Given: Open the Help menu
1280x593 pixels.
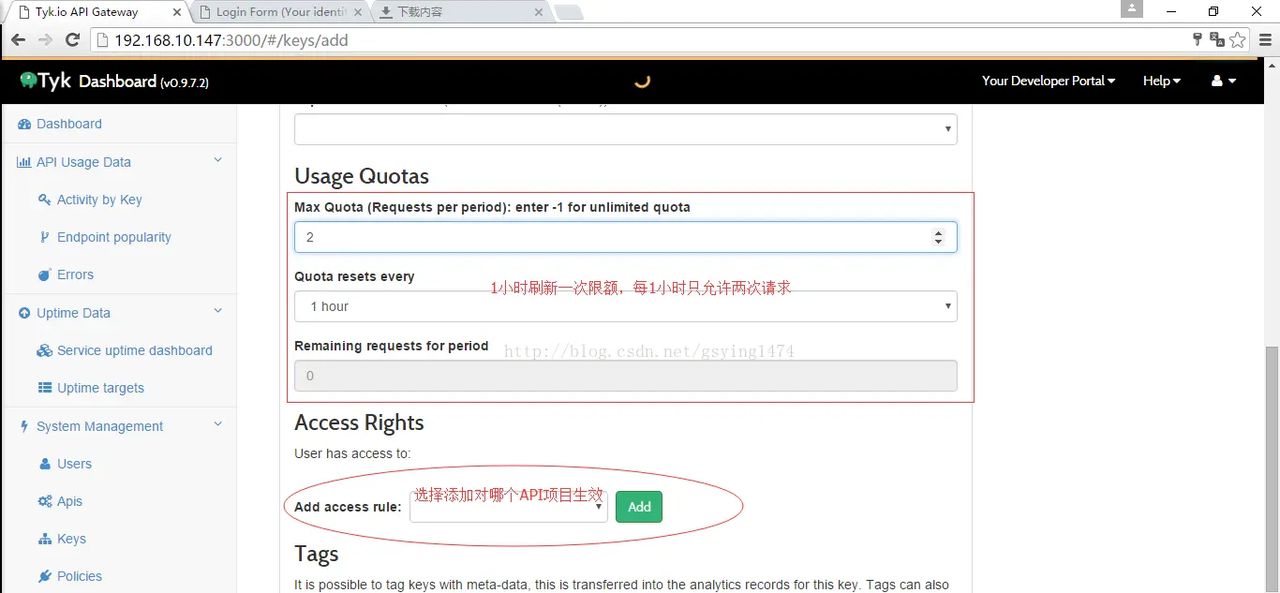Looking at the screenshot, I should pos(1160,80).
